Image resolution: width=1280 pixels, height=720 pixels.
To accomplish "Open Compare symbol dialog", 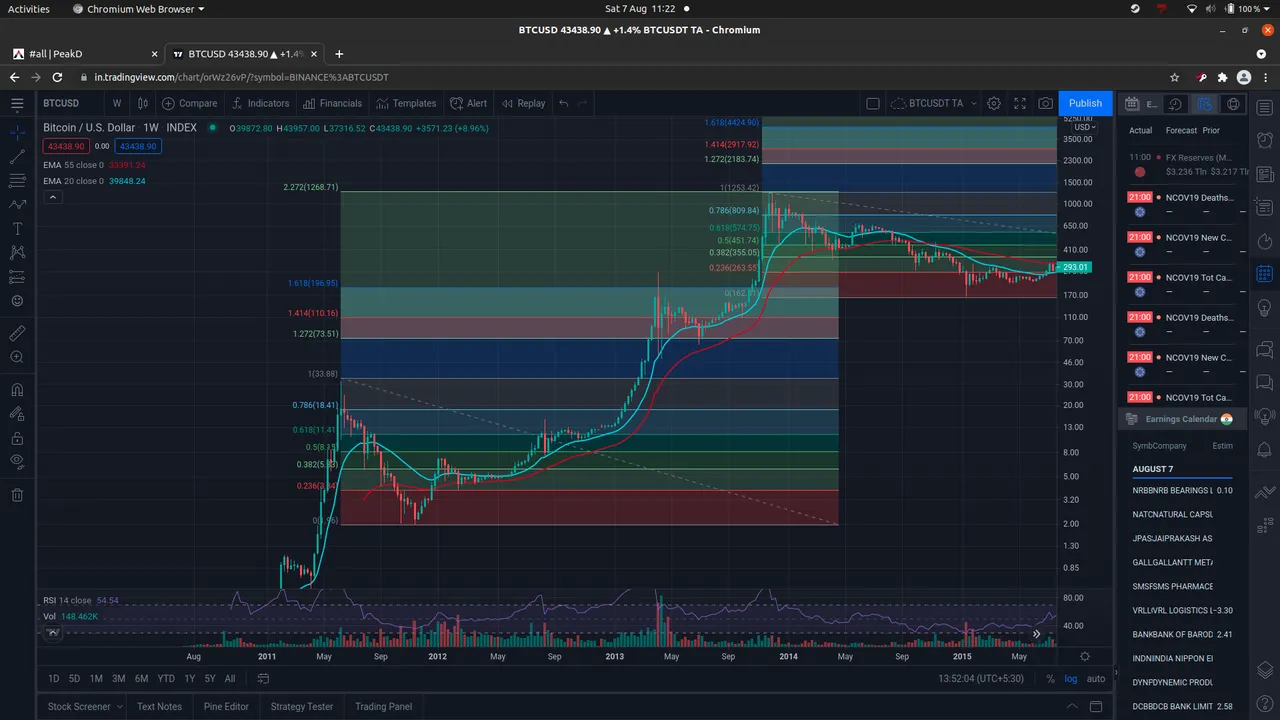I will coord(189,103).
